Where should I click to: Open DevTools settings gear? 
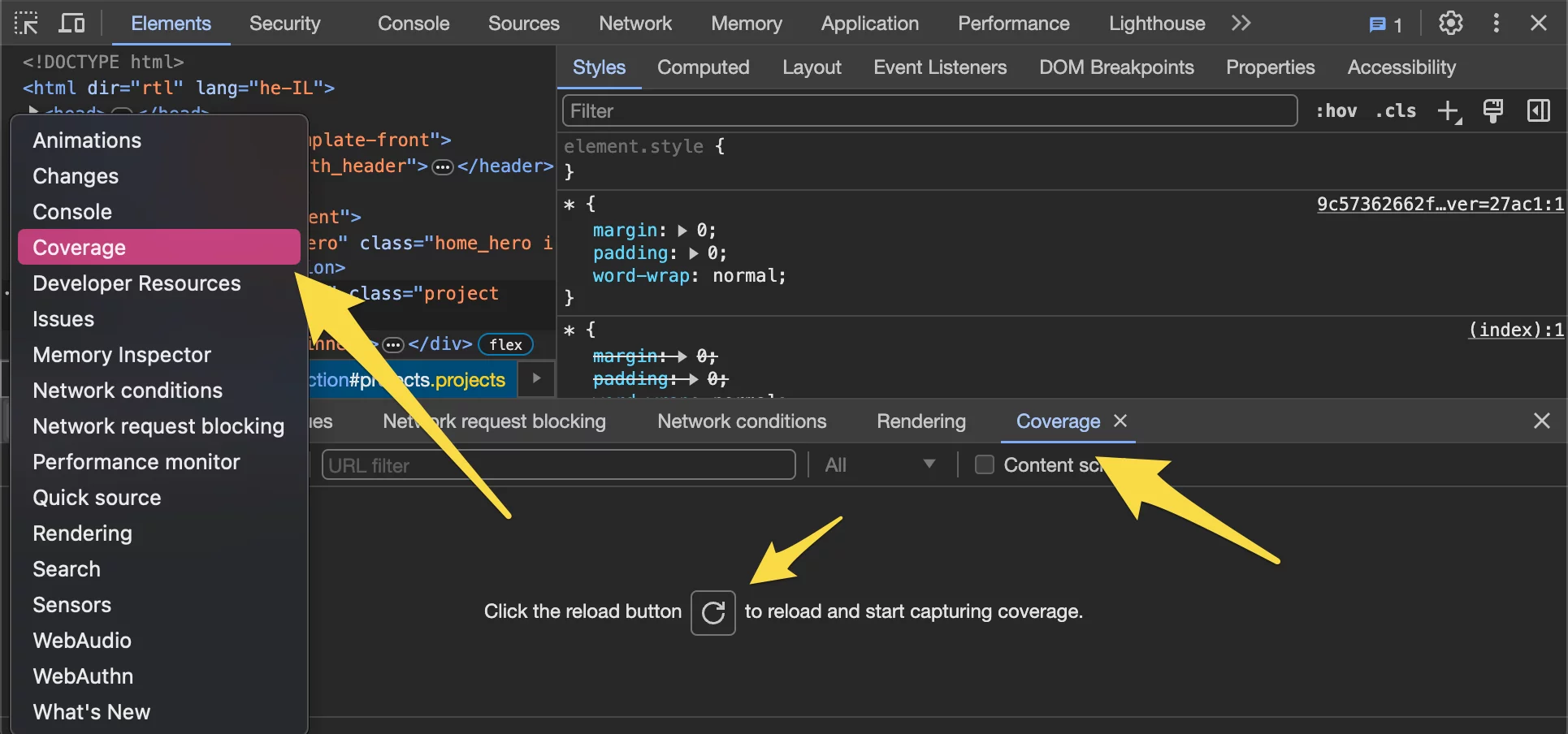1451,23
